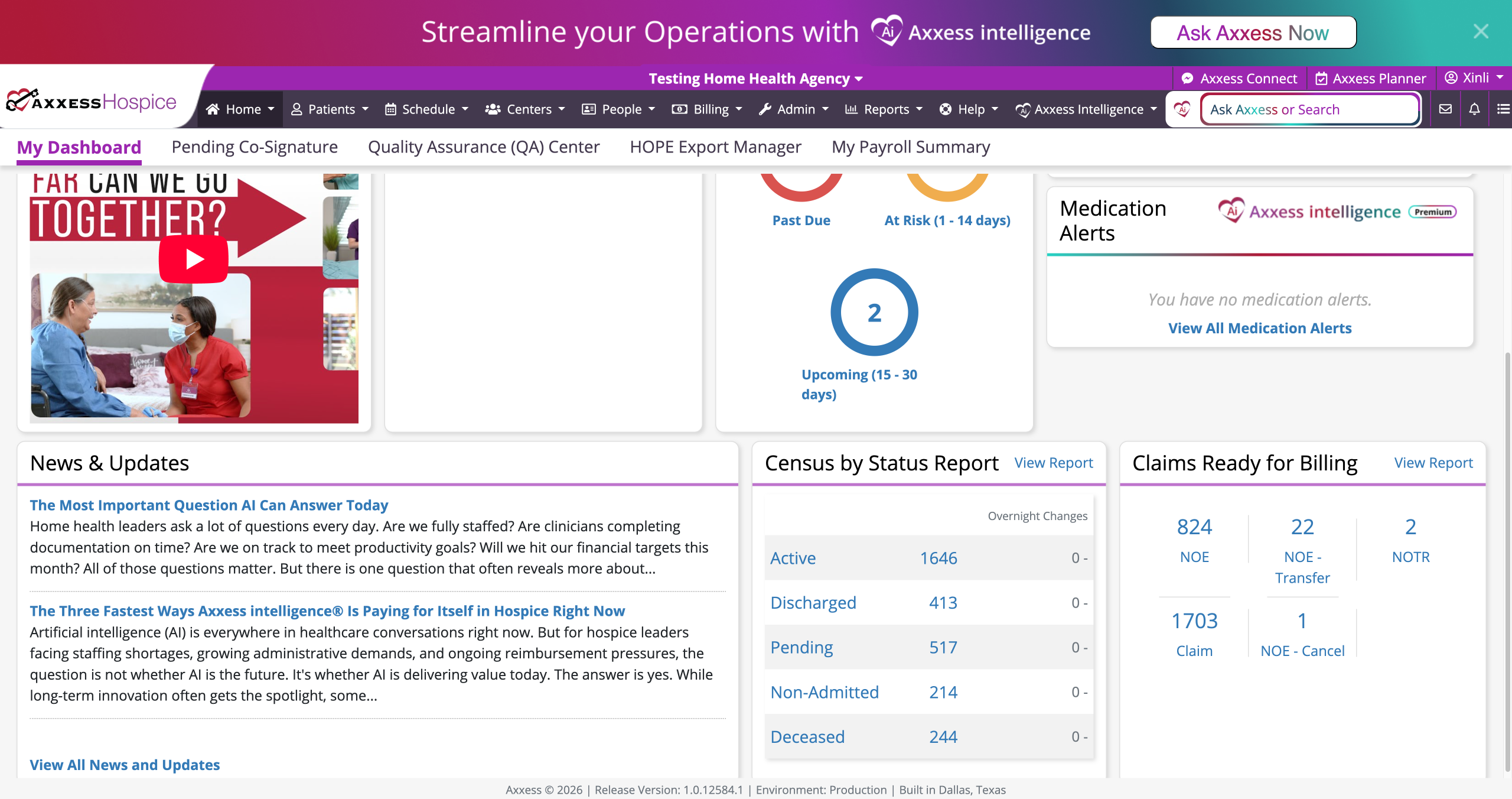
Task: Click the Axxess Connect chat icon
Action: pyautogui.click(x=1187, y=78)
